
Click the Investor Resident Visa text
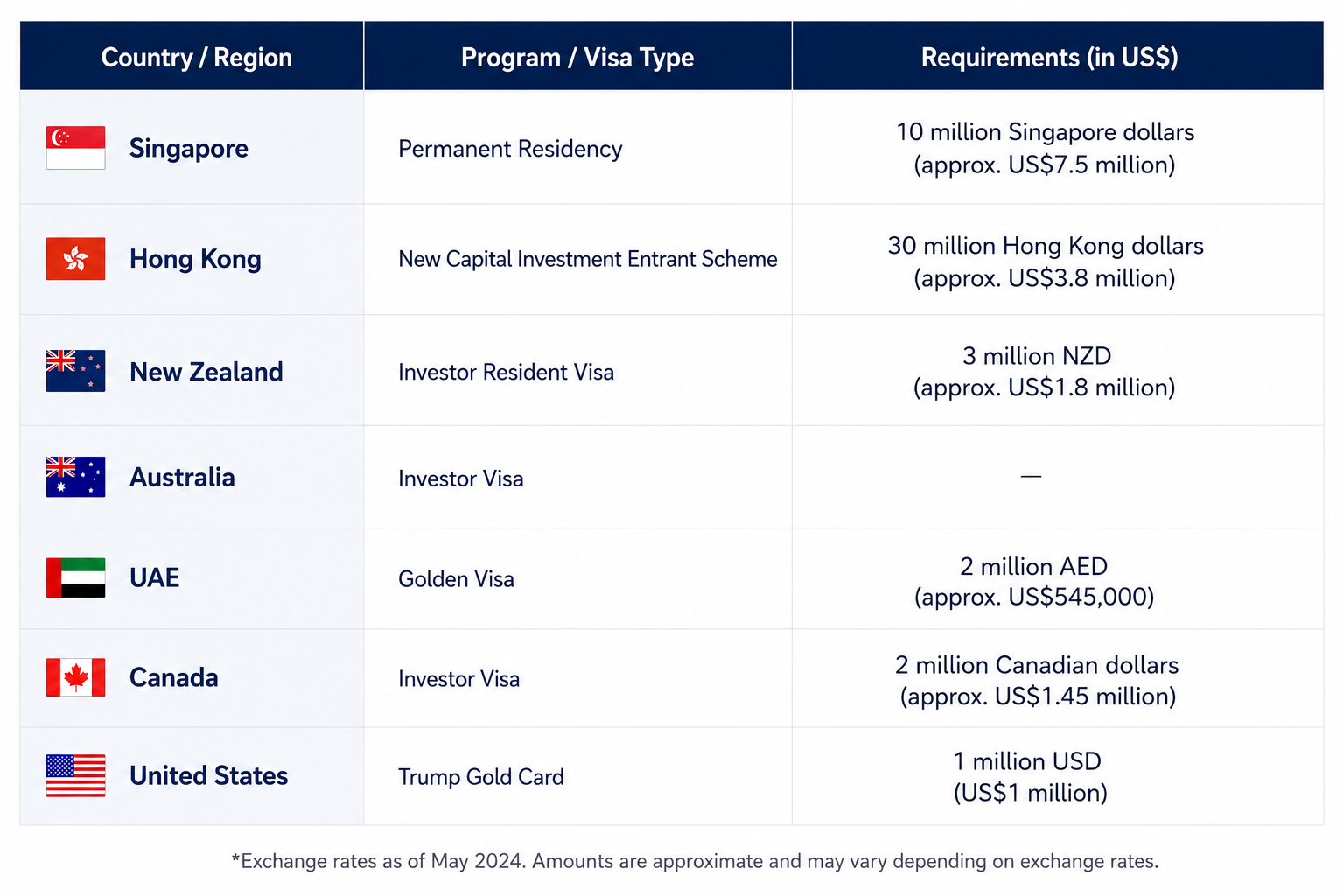(506, 373)
